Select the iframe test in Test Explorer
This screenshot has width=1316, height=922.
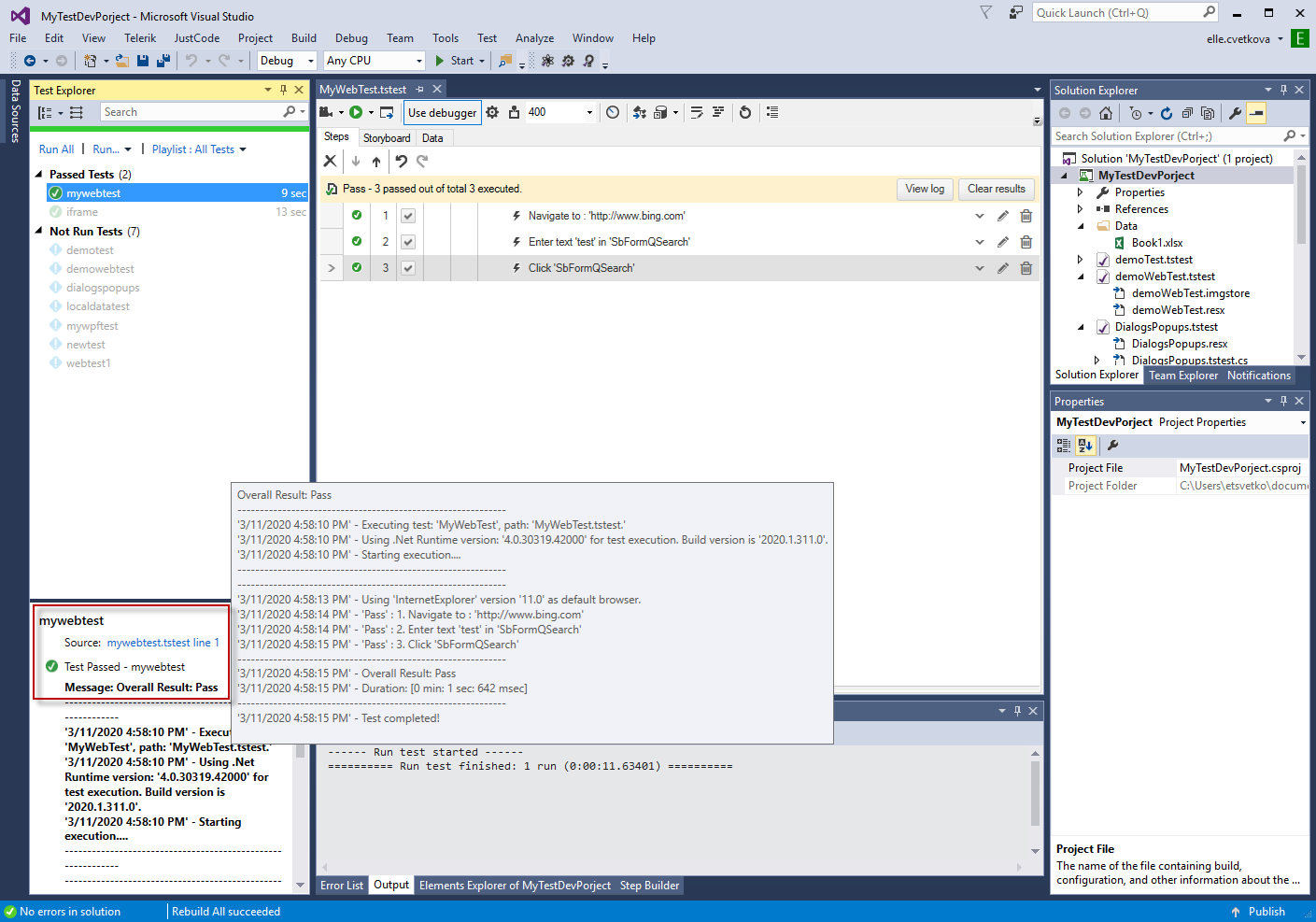(177, 212)
